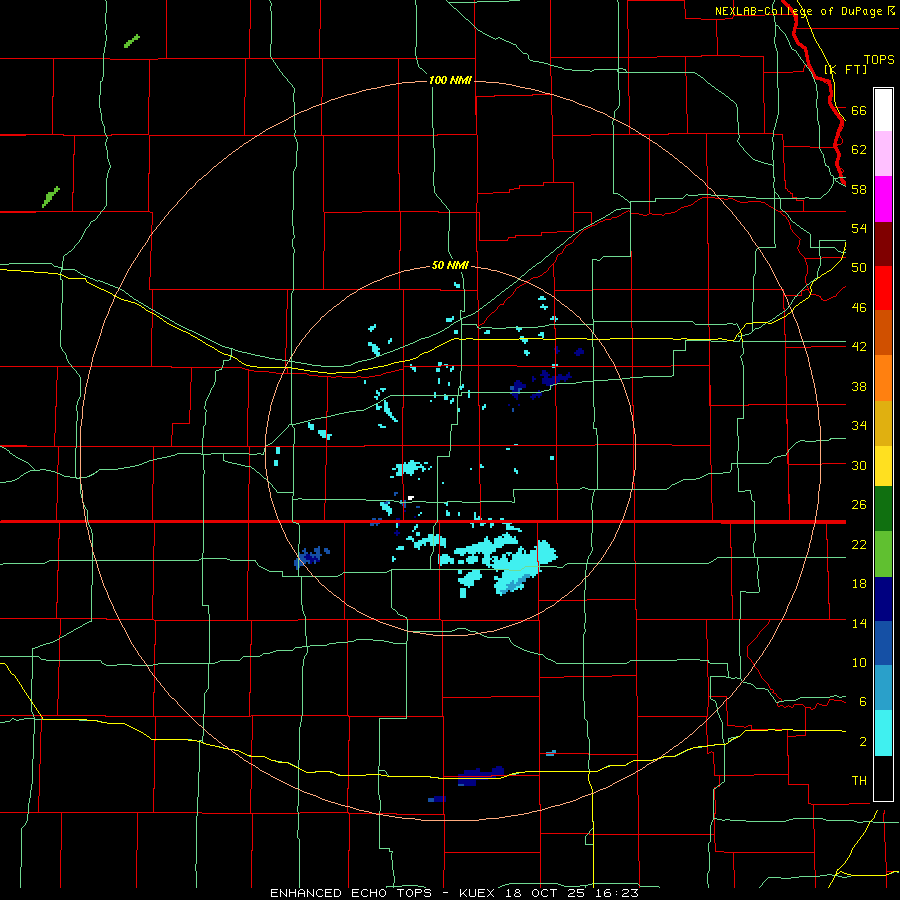Viewport: 900px width, 900px height.
Task: Click the magenta swatch between 54 and 58
Action: tap(883, 199)
